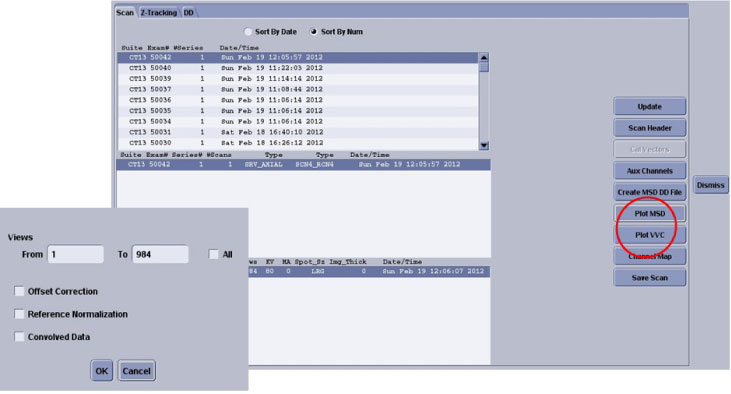
Task: Click the Views From input field
Action: point(76,255)
